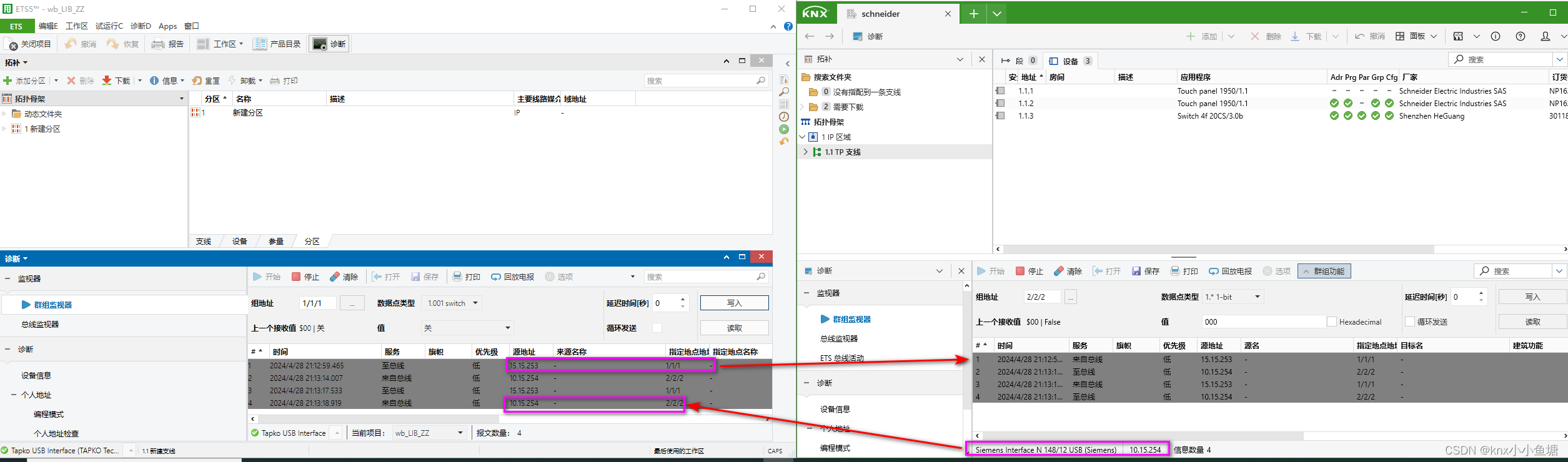Image resolution: width=1568 pixels, height=462 pixels.
Task: Select device row 1.1.3 Switch 4f
Action: coord(1280,115)
